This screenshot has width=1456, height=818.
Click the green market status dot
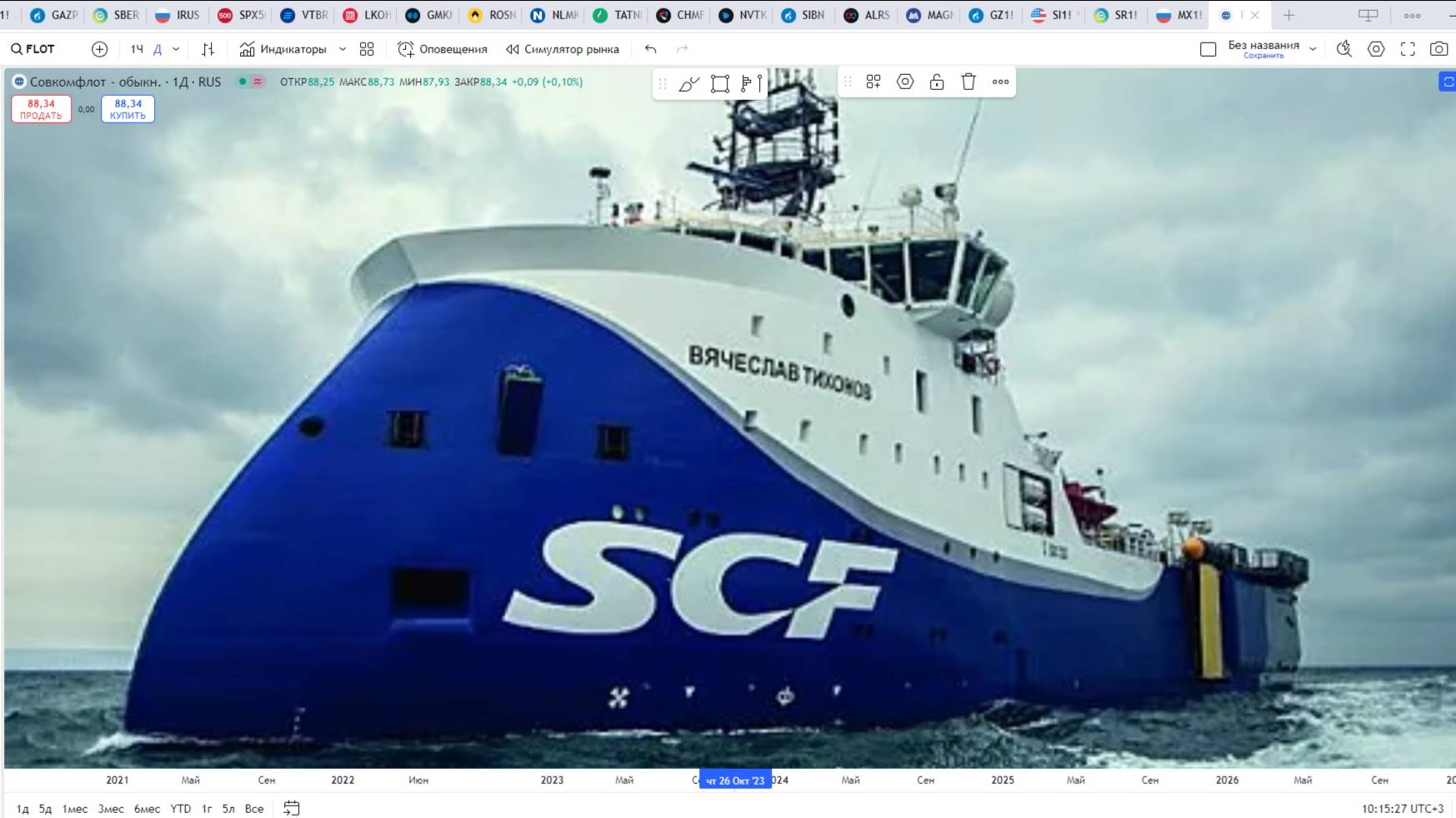243,82
